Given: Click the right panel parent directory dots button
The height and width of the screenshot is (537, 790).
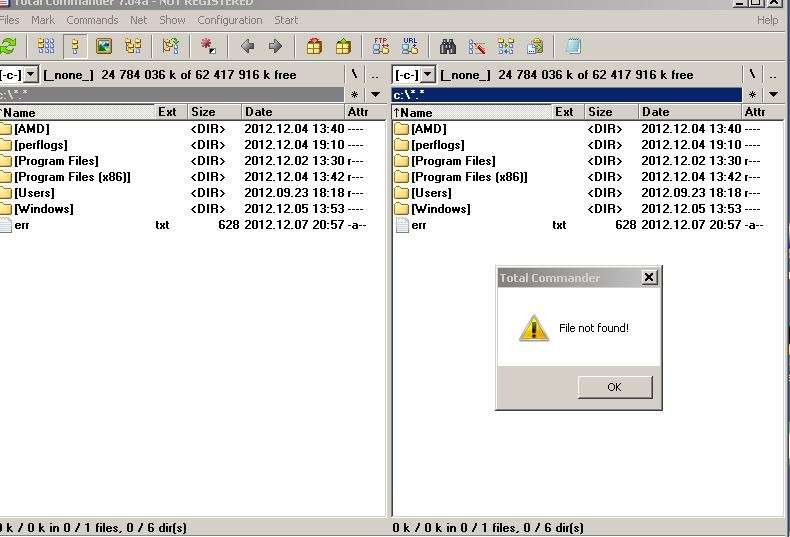Looking at the screenshot, I should pyautogui.click(x=773, y=76).
